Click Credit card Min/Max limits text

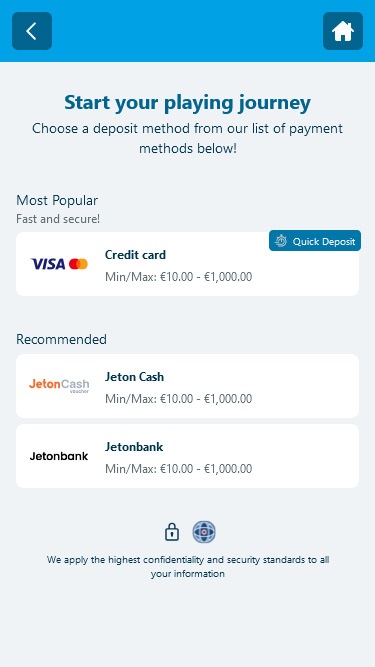[x=179, y=277]
